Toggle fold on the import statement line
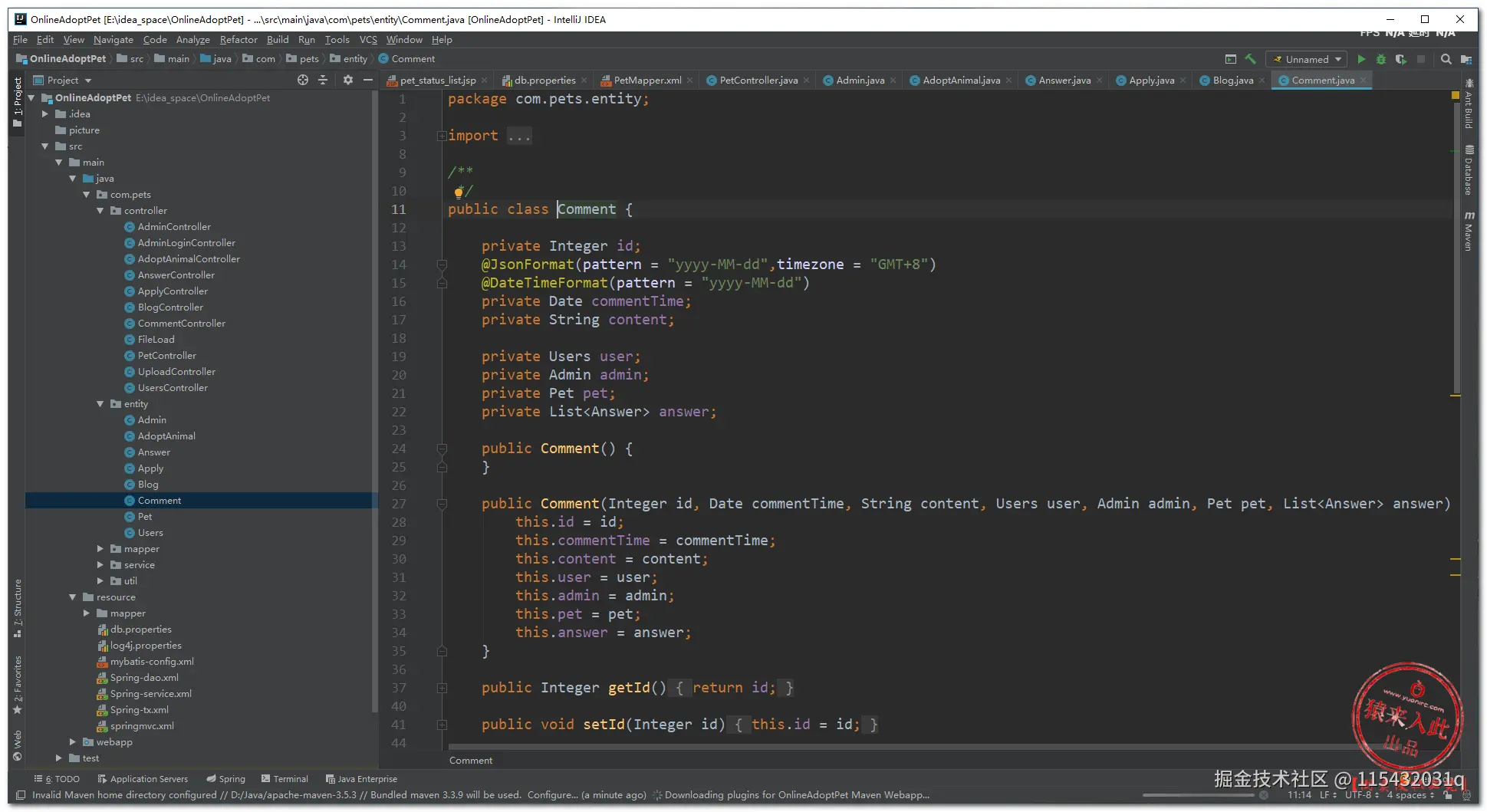Image resolution: width=1487 pixels, height=812 pixels. coord(442,136)
